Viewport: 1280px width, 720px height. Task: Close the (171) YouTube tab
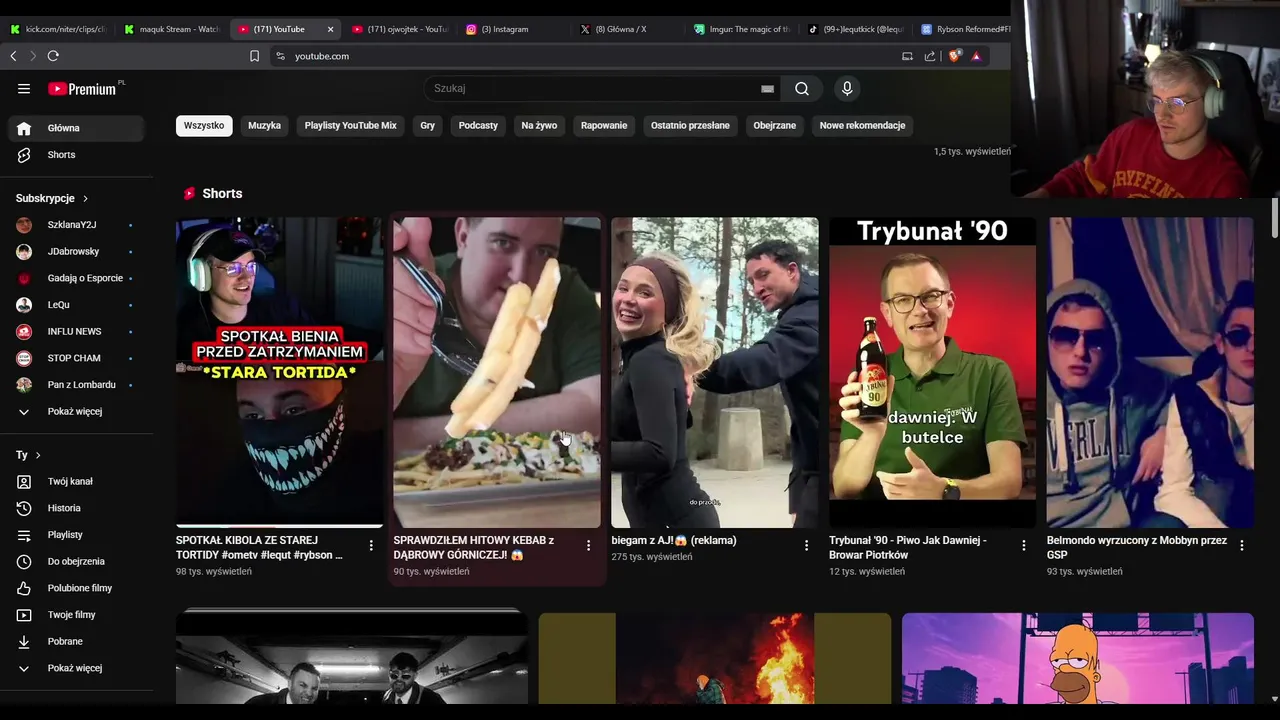[x=330, y=29]
